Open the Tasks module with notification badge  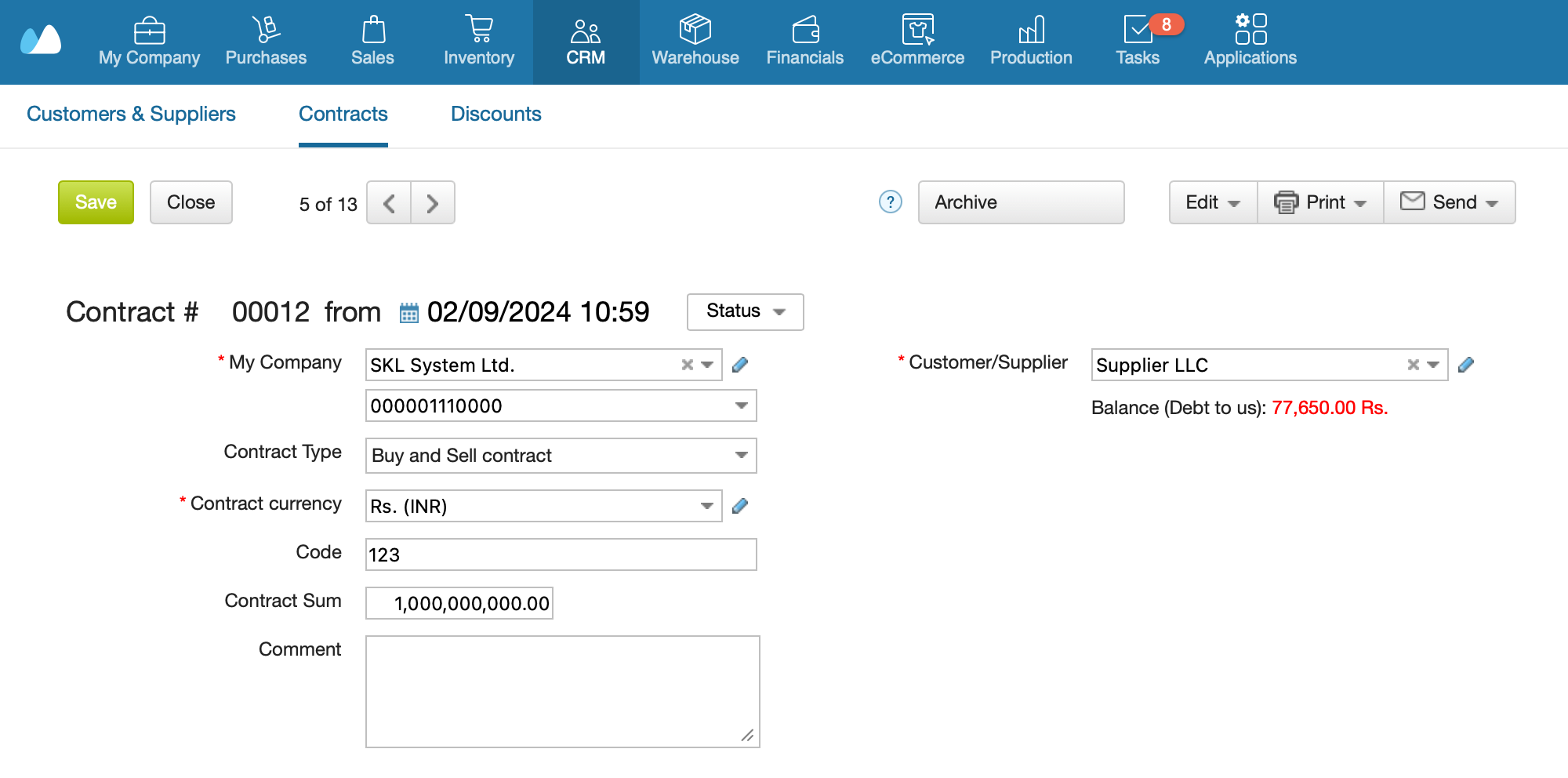pyautogui.click(x=1138, y=42)
